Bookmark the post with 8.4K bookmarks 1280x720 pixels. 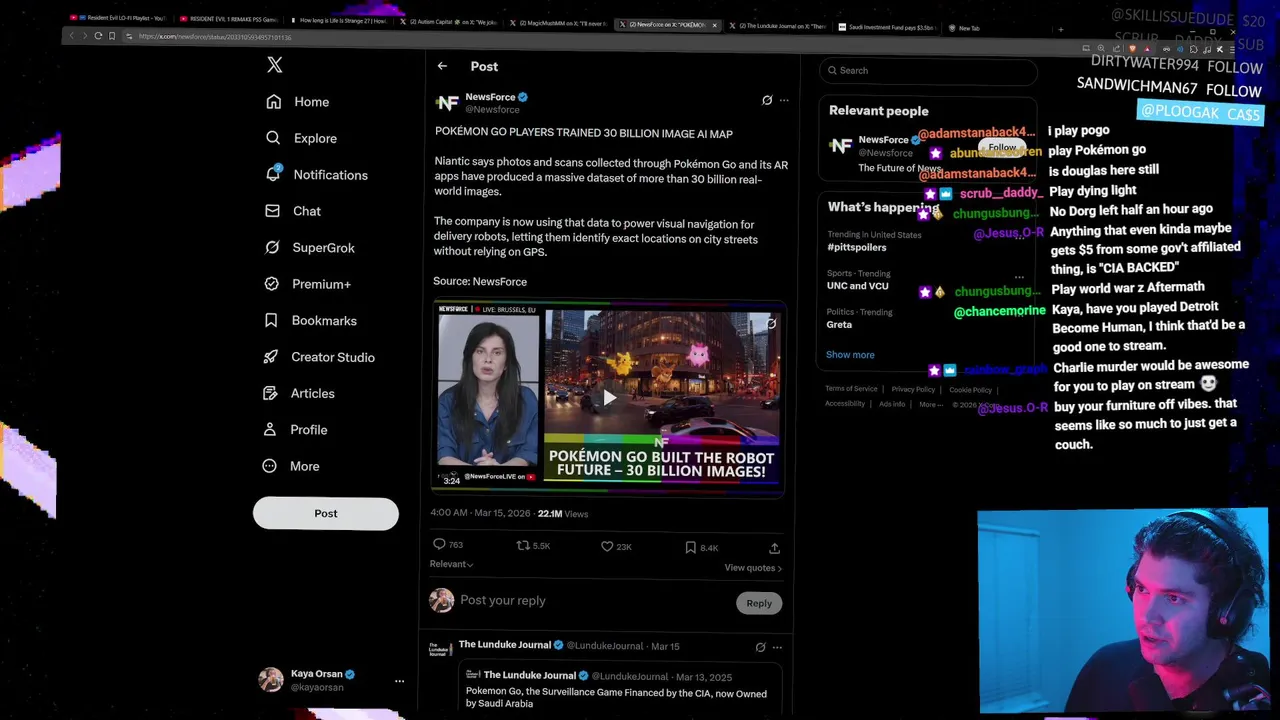click(x=690, y=547)
